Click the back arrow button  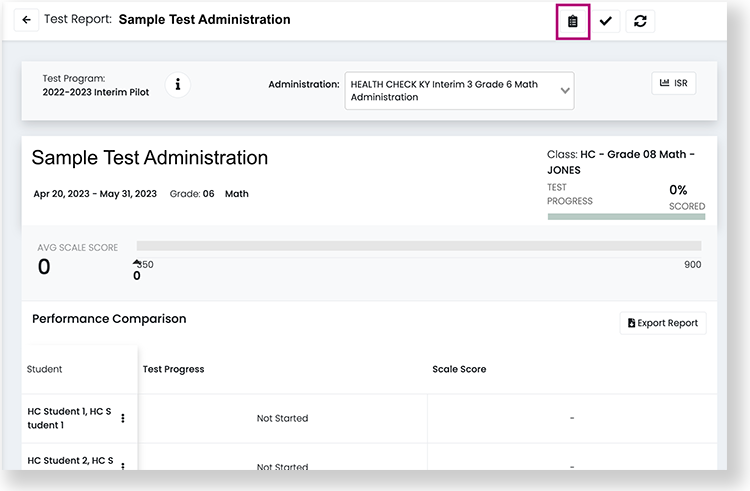tap(27, 20)
